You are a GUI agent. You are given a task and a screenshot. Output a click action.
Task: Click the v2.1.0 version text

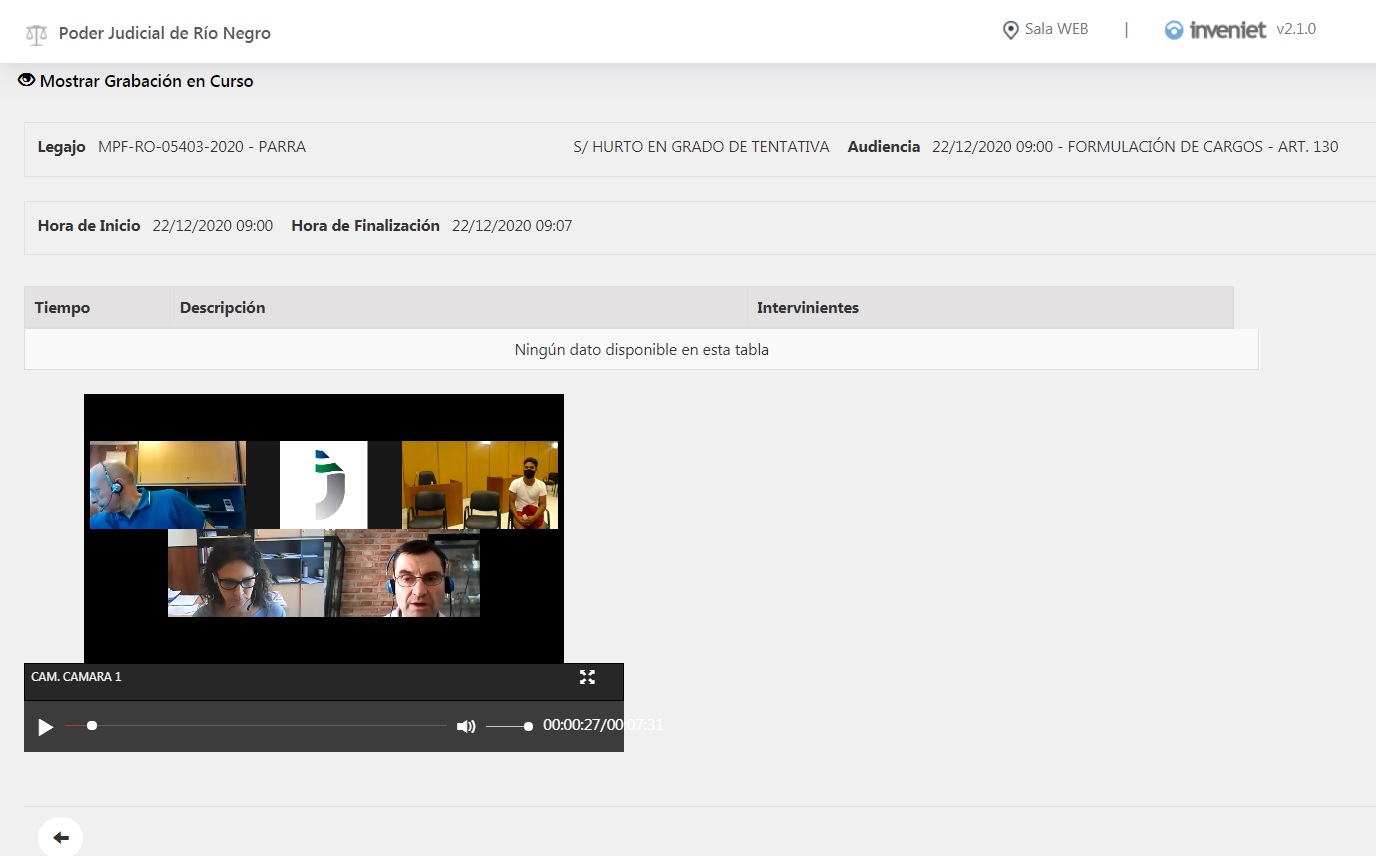(x=1296, y=29)
